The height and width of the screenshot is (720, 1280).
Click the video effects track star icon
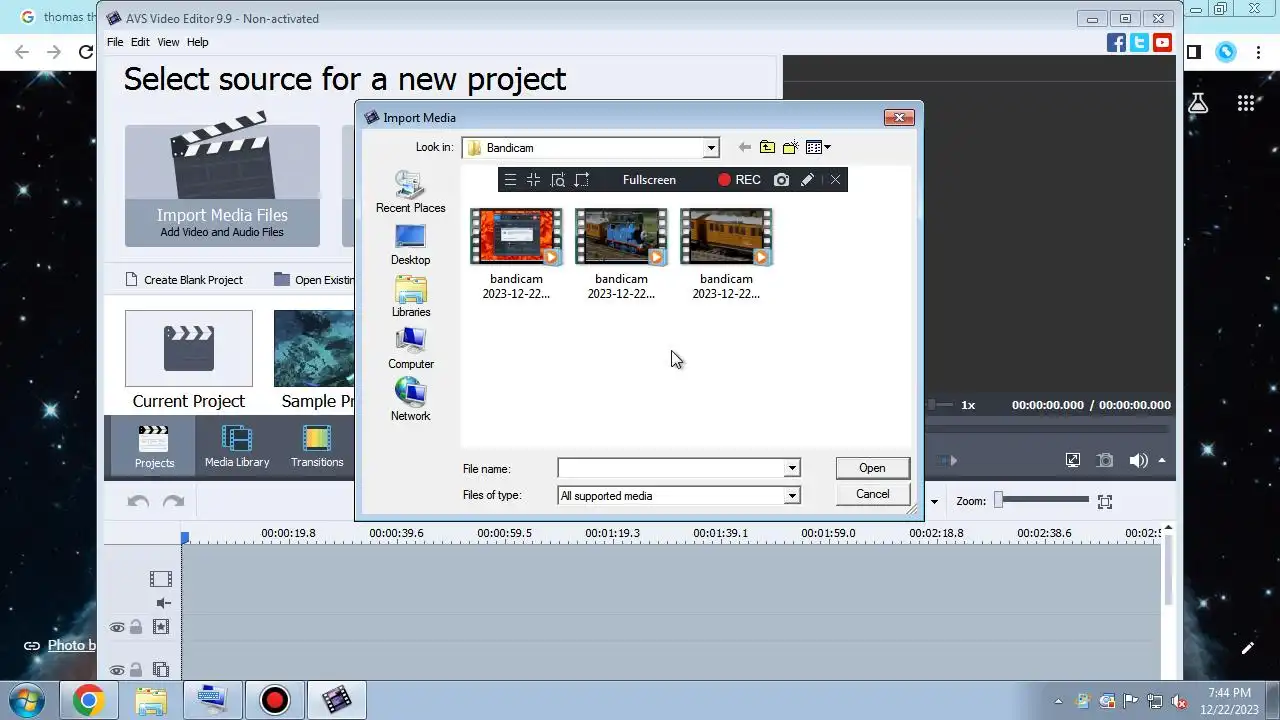160,627
